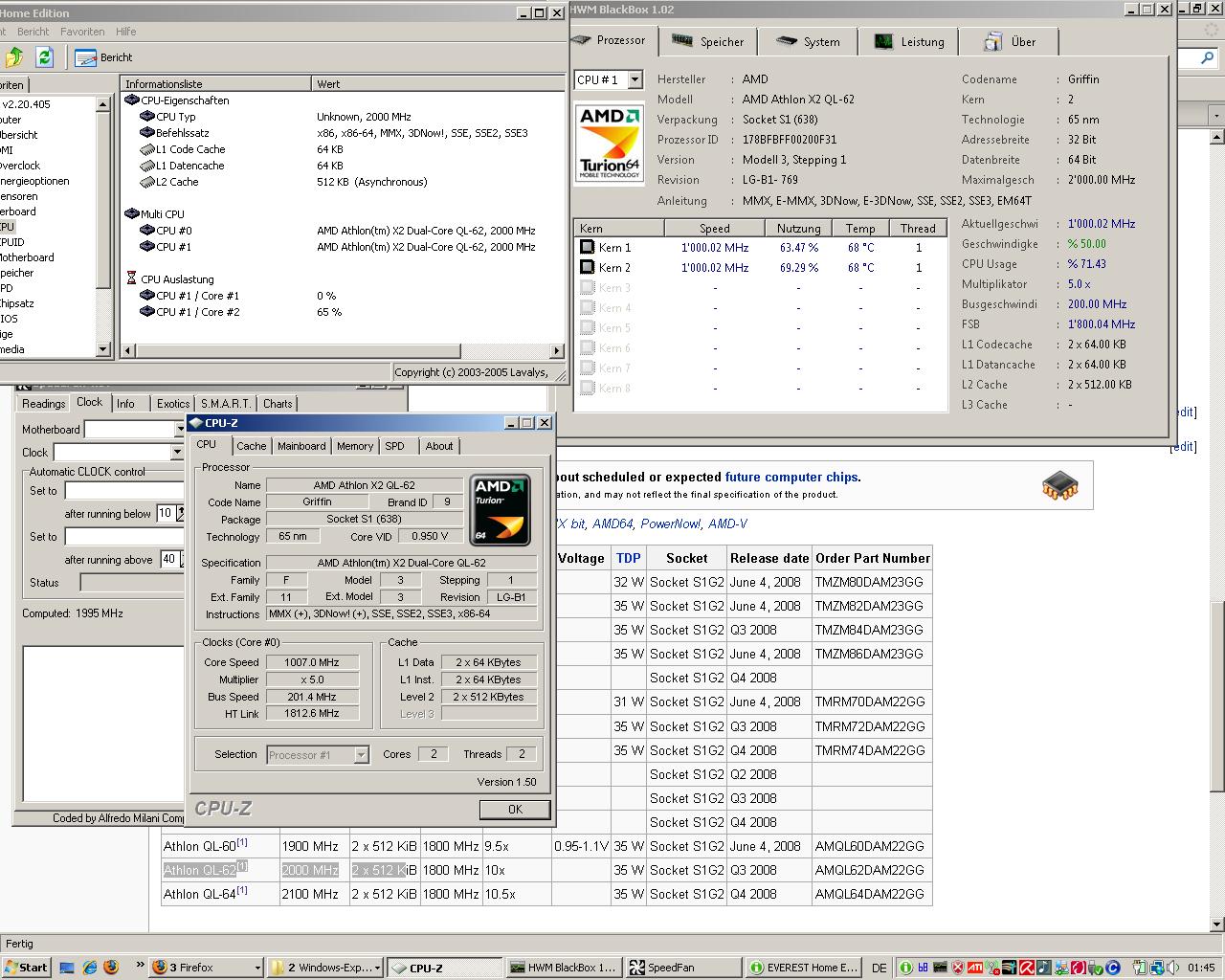Click the Internet Explorer quick launch icon
This screenshot has width=1225, height=980.
(x=89, y=968)
